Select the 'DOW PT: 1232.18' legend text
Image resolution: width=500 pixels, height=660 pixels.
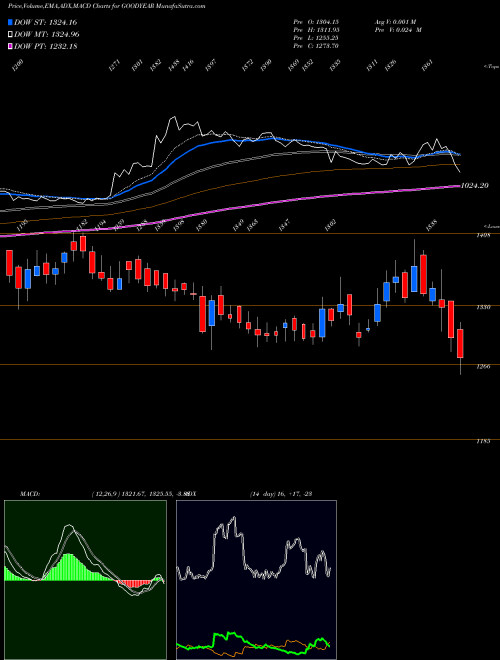coord(45,47)
